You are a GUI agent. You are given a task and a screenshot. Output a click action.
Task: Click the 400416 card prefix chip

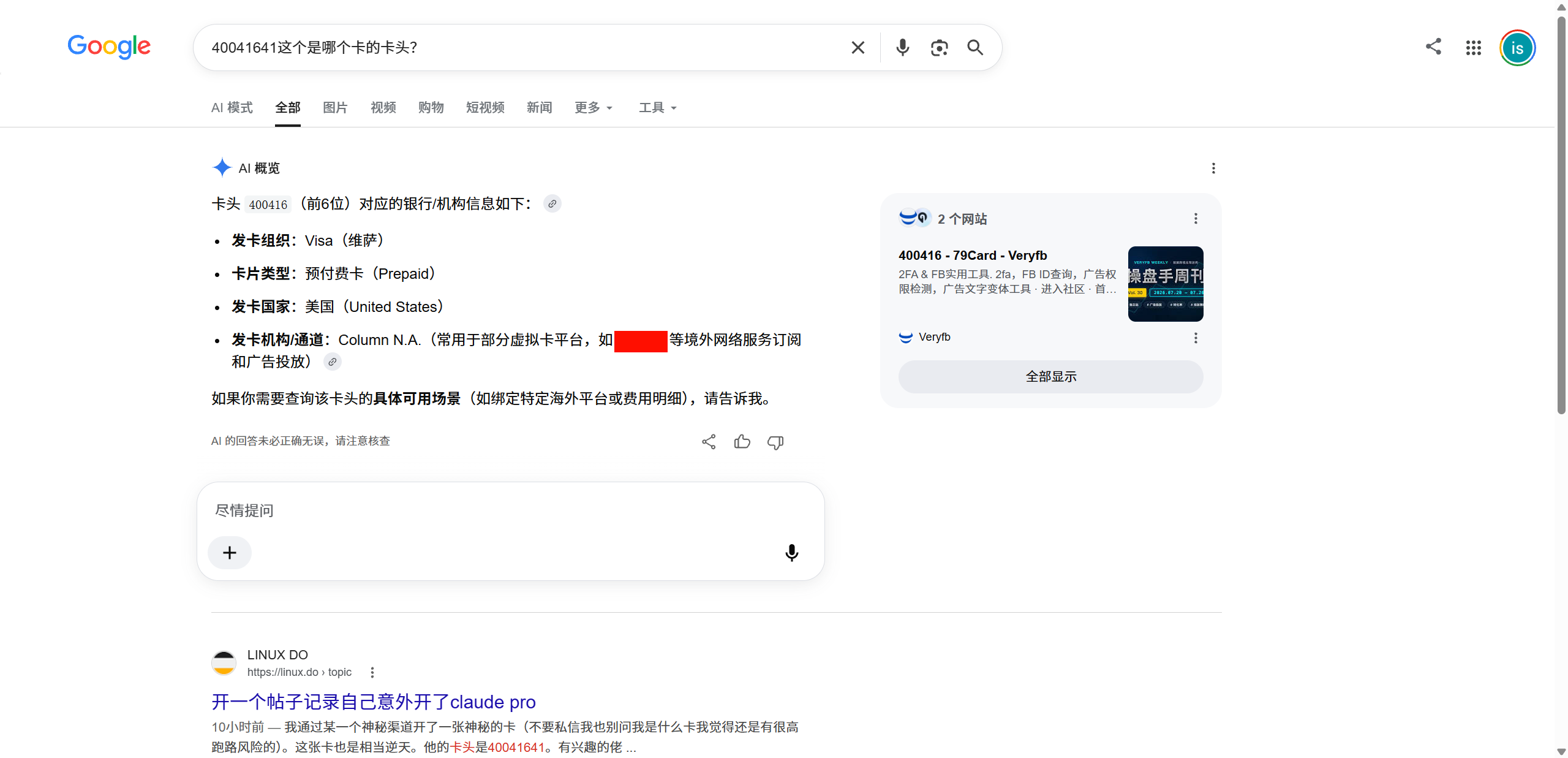point(268,205)
